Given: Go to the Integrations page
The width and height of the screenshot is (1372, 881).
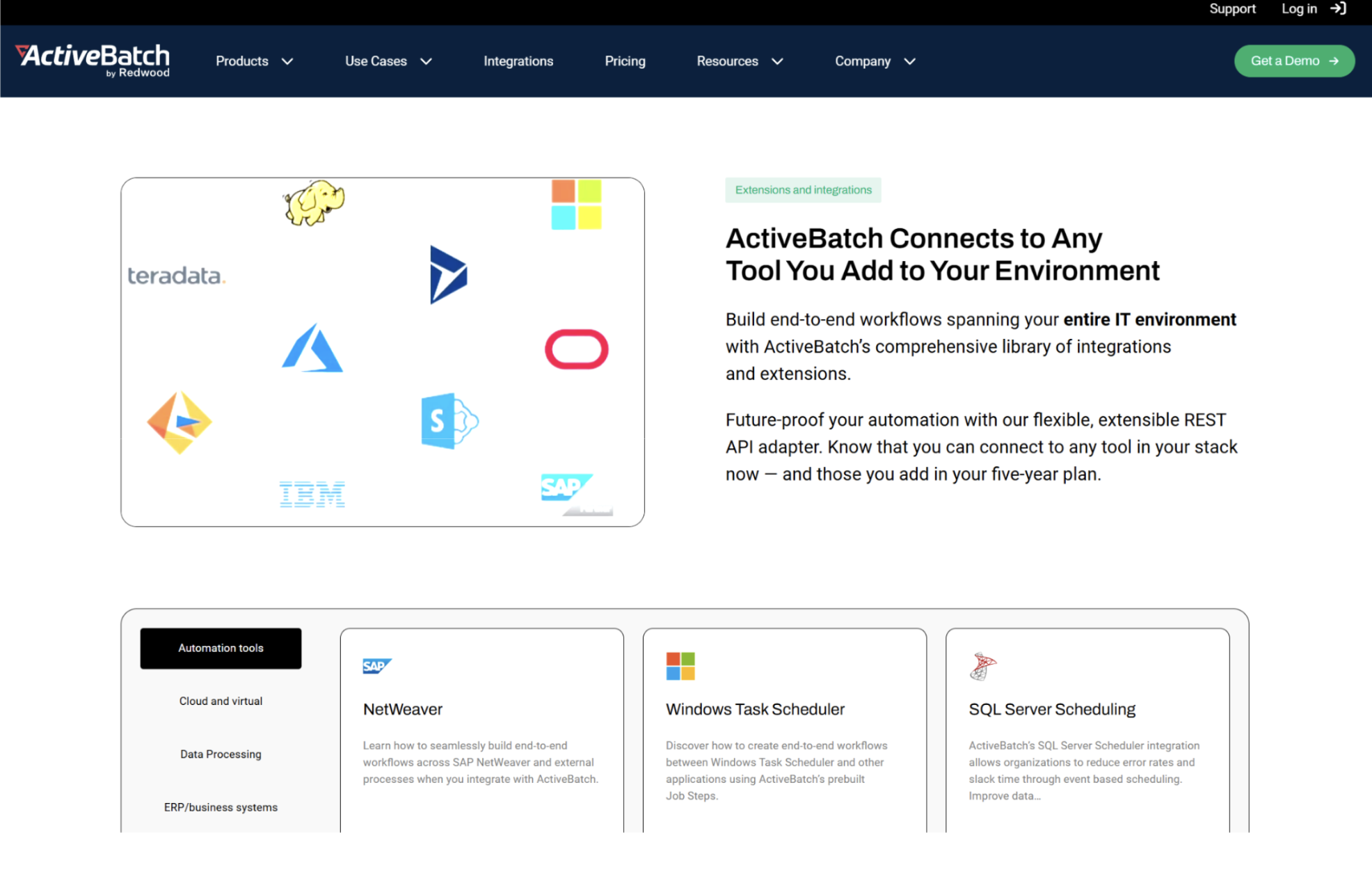Looking at the screenshot, I should point(518,61).
